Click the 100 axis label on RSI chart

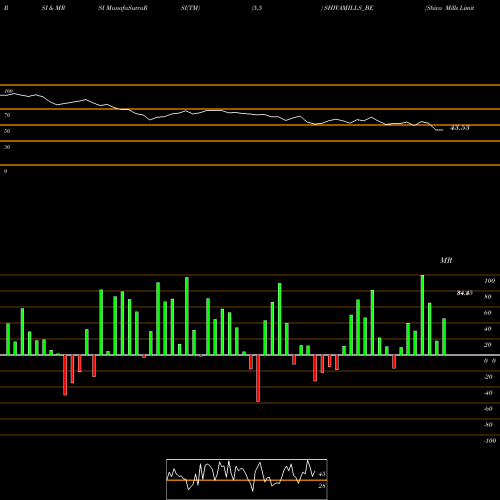pos(9,91)
